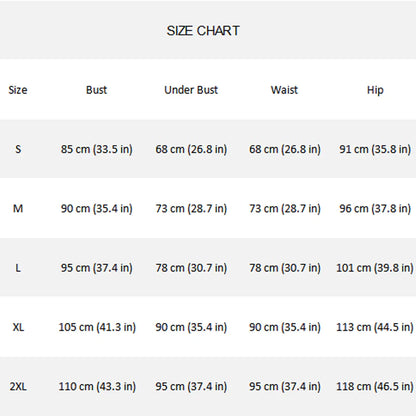Viewport: 416px width, 416px height.
Task: Click bust value 95 cm (37.4 in) for L
Action: pyautogui.click(x=97, y=268)
